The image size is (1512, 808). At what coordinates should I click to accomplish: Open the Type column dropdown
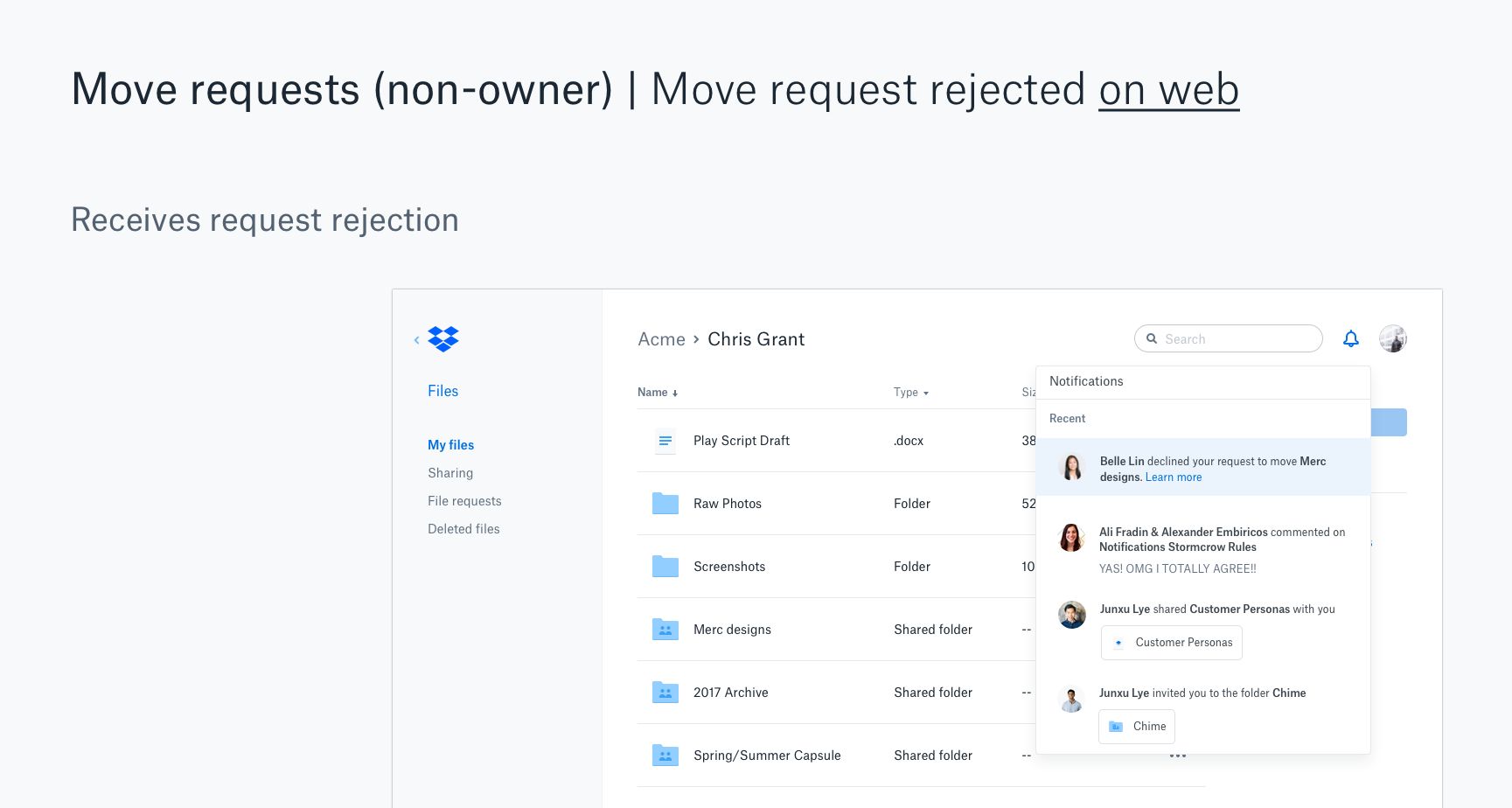926,393
